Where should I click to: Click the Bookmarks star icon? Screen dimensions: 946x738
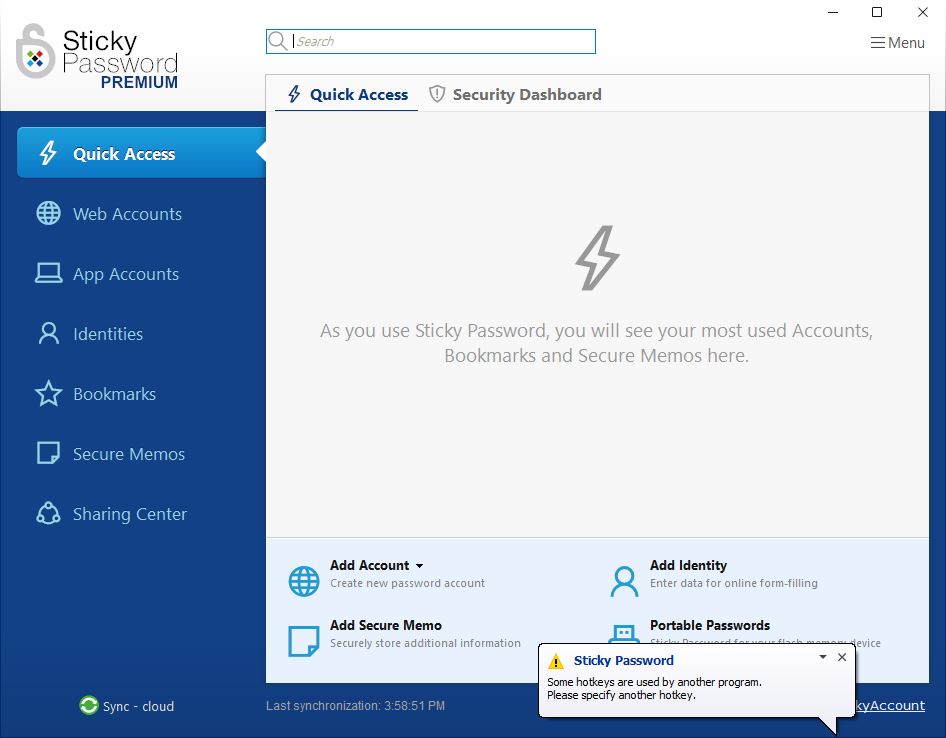(x=48, y=393)
